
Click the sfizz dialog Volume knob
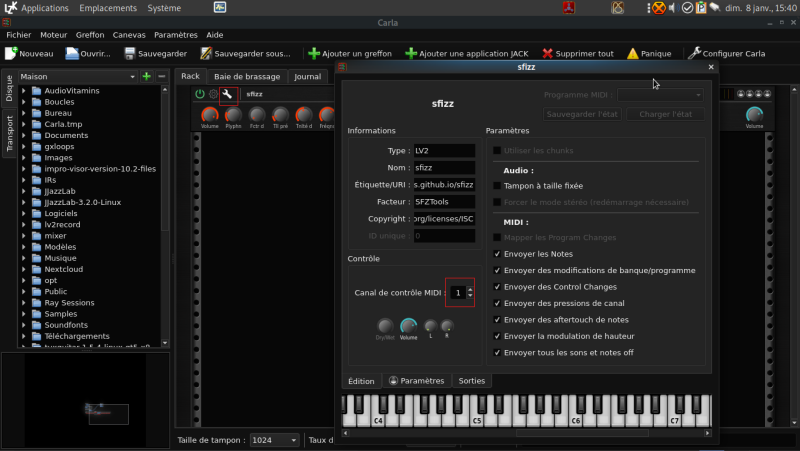click(x=409, y=325)
